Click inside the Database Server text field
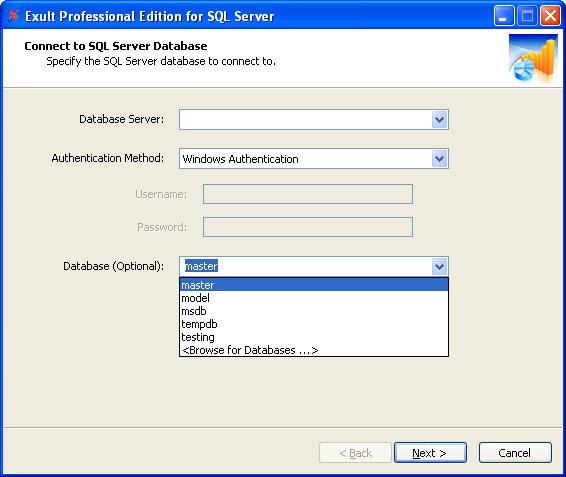The image size is (566, 477). pyautogui.click(x=305, y=120)
